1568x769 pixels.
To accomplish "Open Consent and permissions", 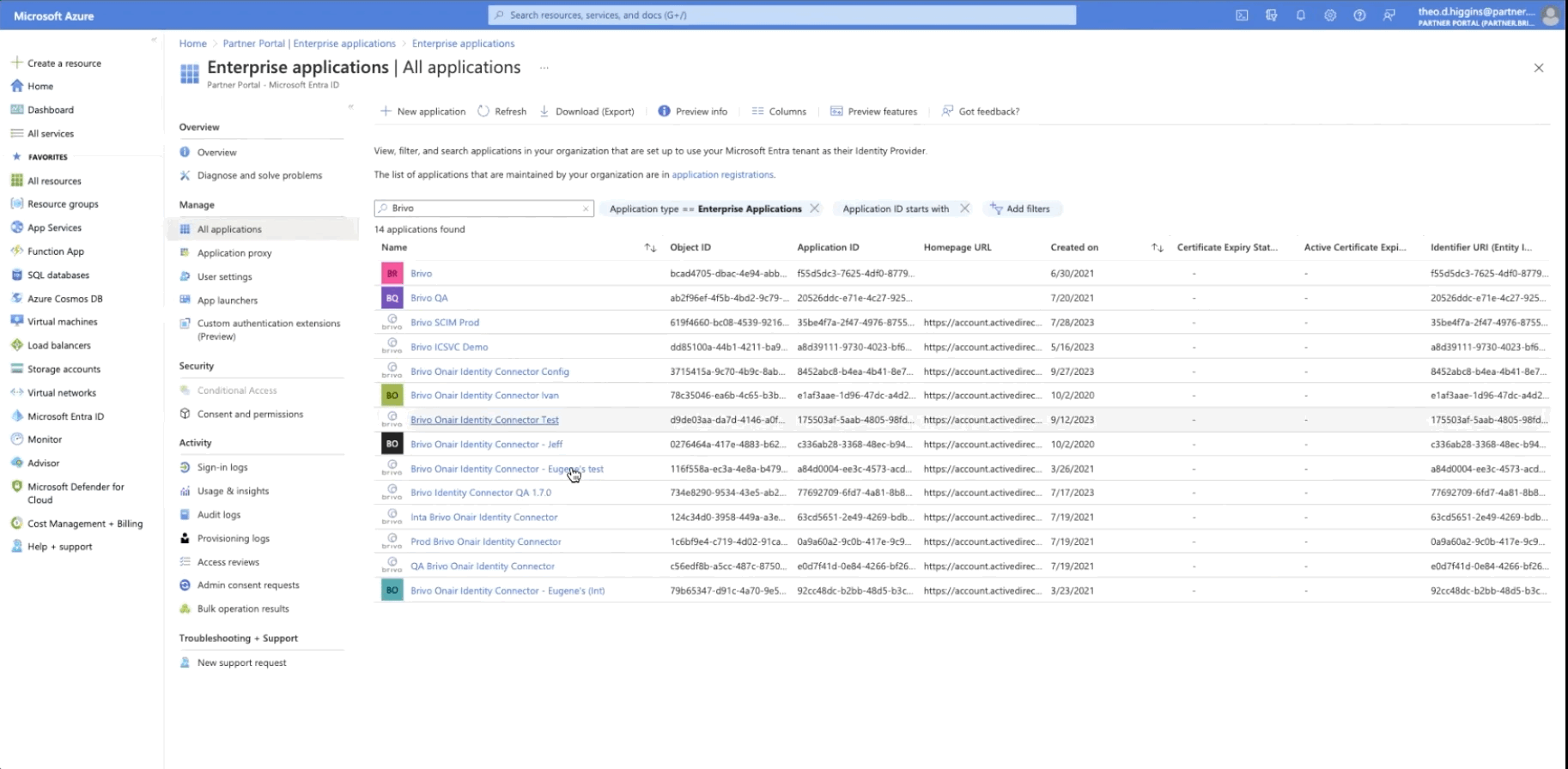I will tap(250, 414).
